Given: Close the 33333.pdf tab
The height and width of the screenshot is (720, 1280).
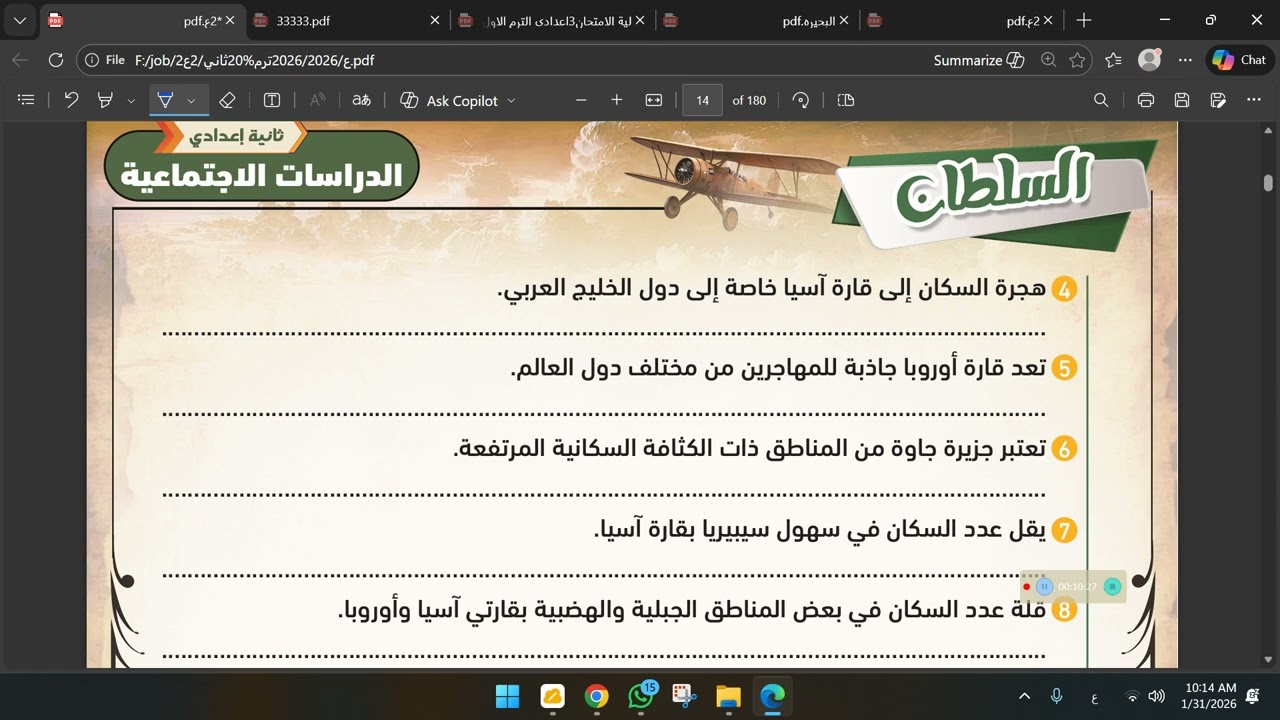Looking at the screenshot, I should [x=435, y=20].
